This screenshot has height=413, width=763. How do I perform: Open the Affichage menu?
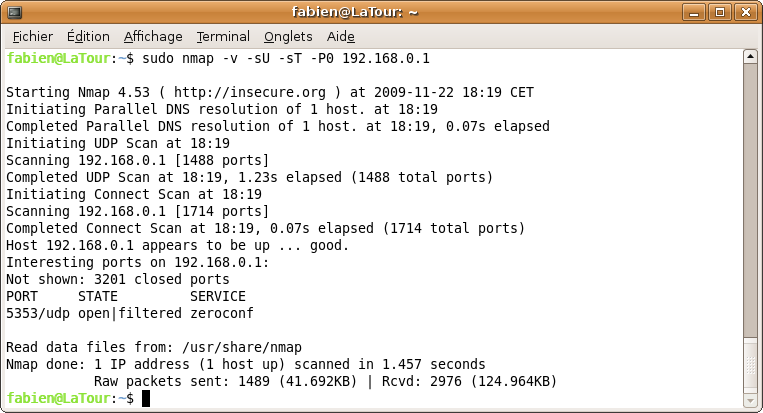153,36
